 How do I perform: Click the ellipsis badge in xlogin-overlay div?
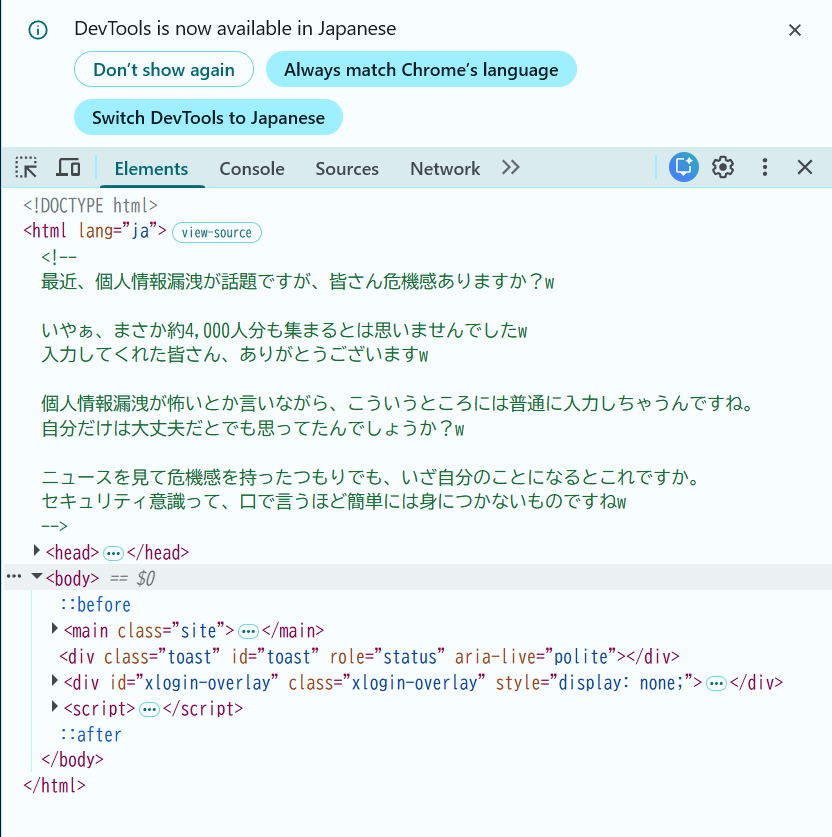coord(716,684)
